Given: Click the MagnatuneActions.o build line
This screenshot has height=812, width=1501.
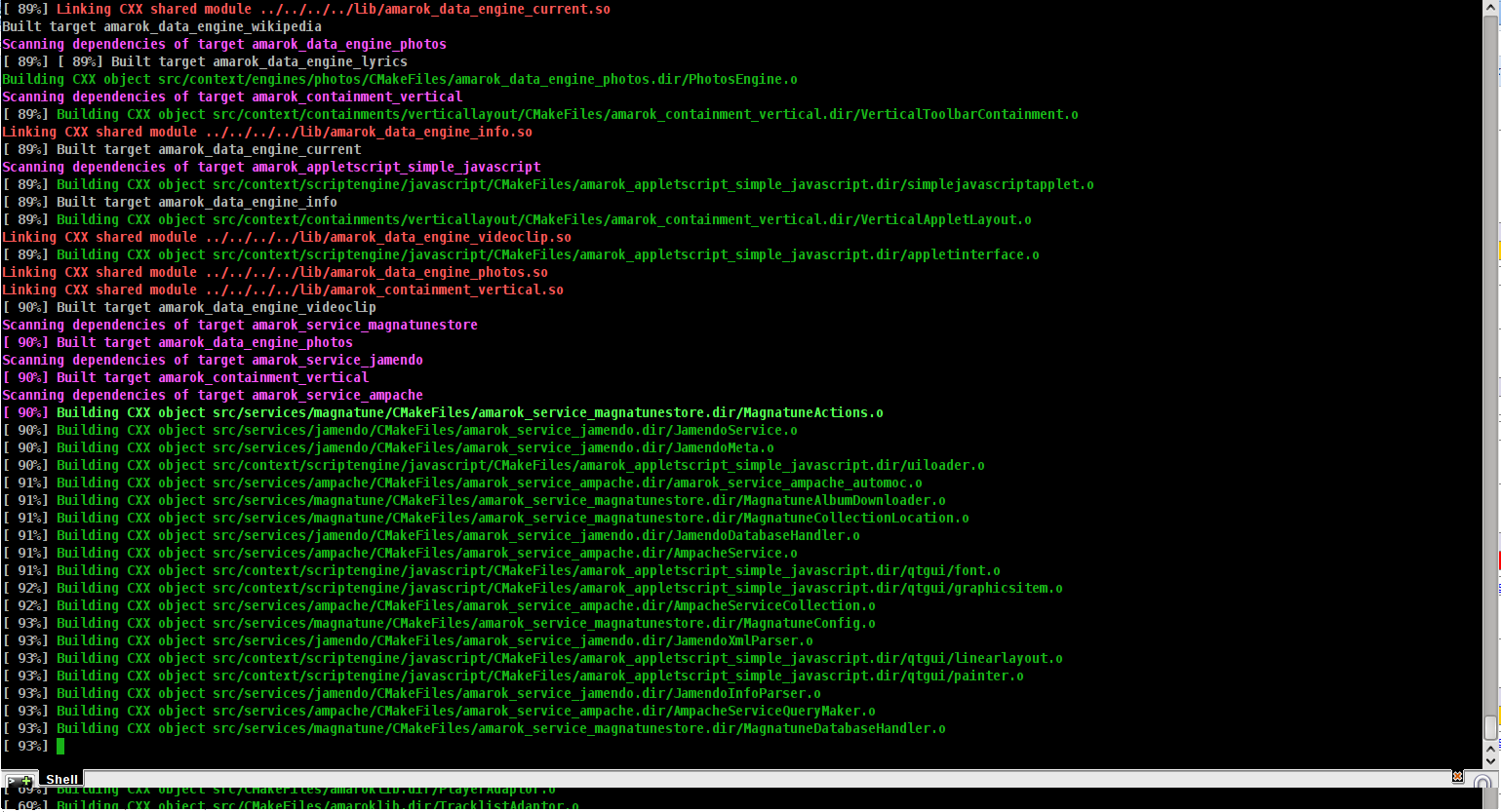Looking at the screenshot, I should tap(468, 412).
